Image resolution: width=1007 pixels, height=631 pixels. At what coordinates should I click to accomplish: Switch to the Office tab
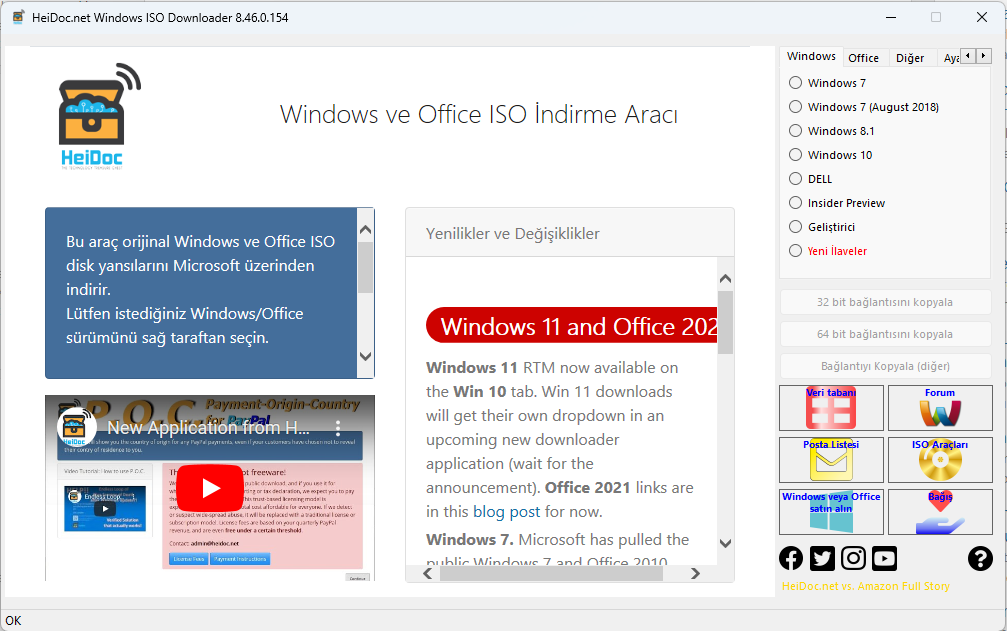coord(864,58)
